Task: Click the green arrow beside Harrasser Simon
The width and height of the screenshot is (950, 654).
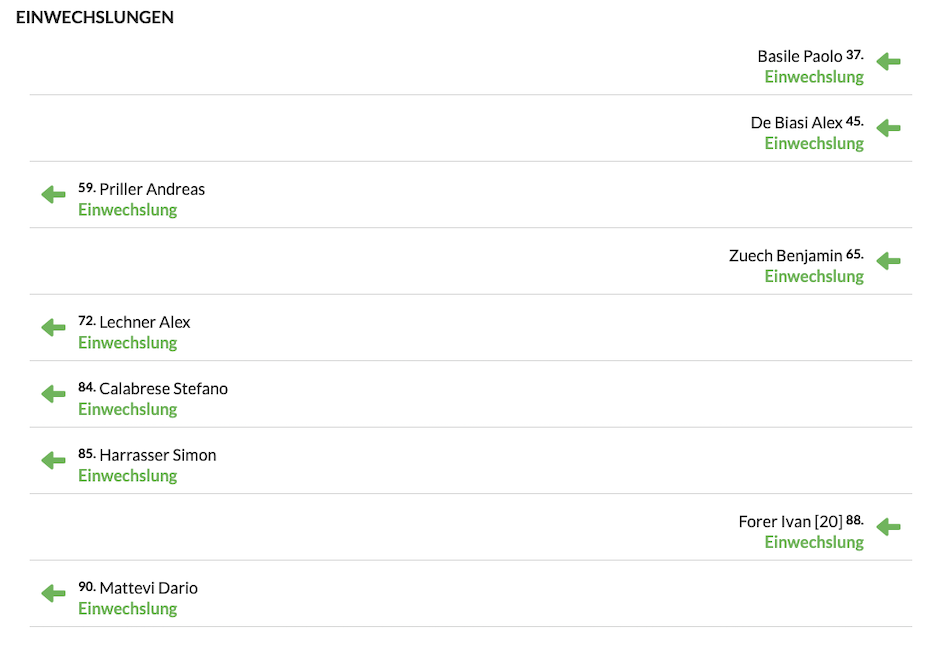Action: (x=53, y=460)
